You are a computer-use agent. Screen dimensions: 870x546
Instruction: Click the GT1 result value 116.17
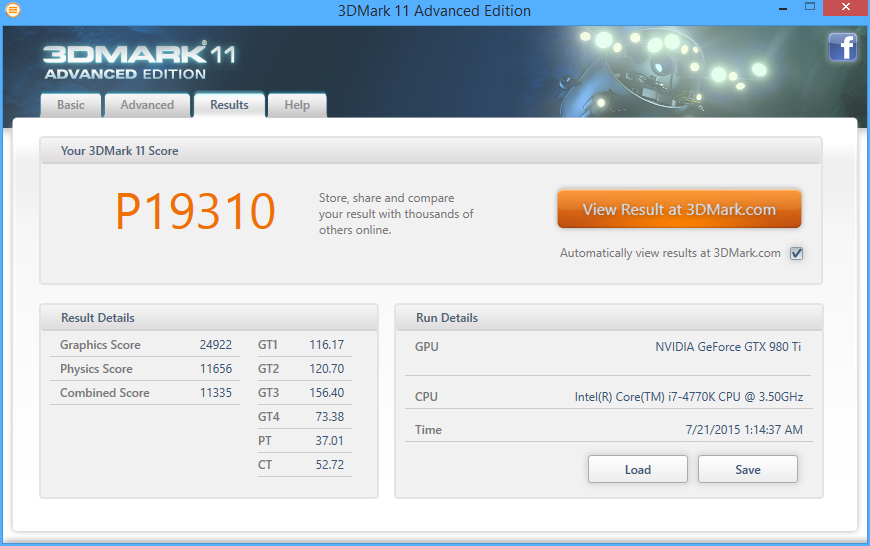pos(326,345)
